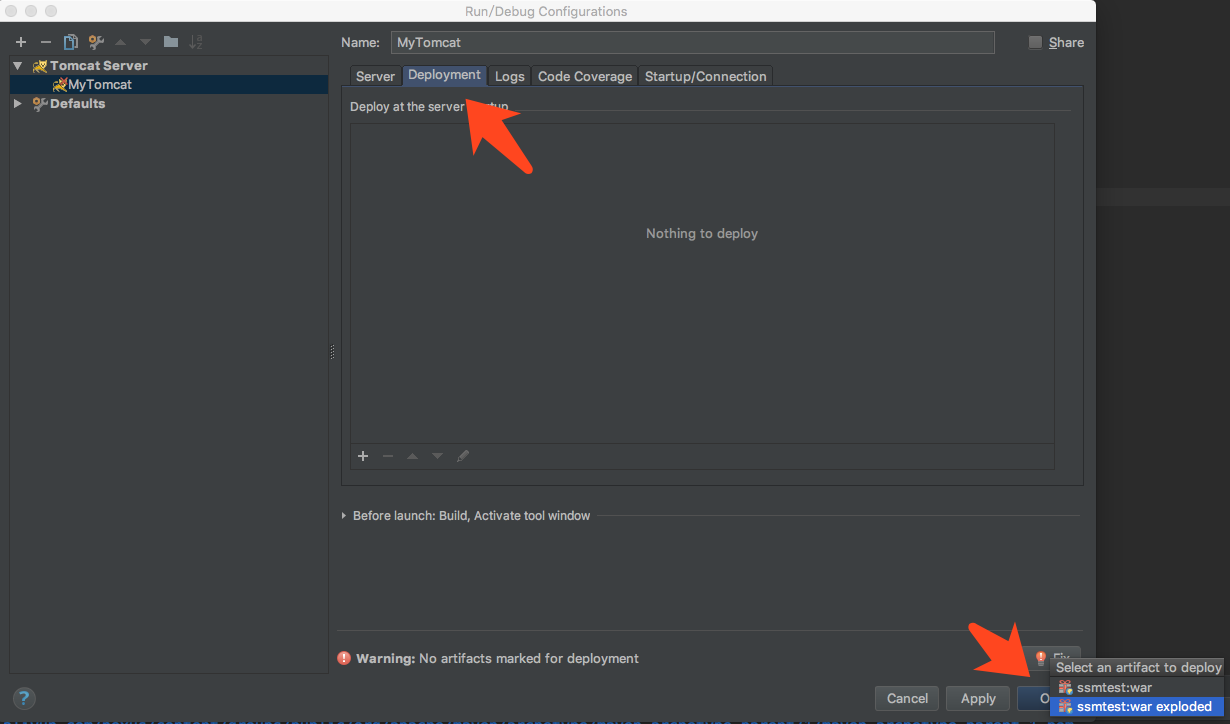Open edit defaults wrench icon
The image size is (1230, 724).
tap(96, 42)
